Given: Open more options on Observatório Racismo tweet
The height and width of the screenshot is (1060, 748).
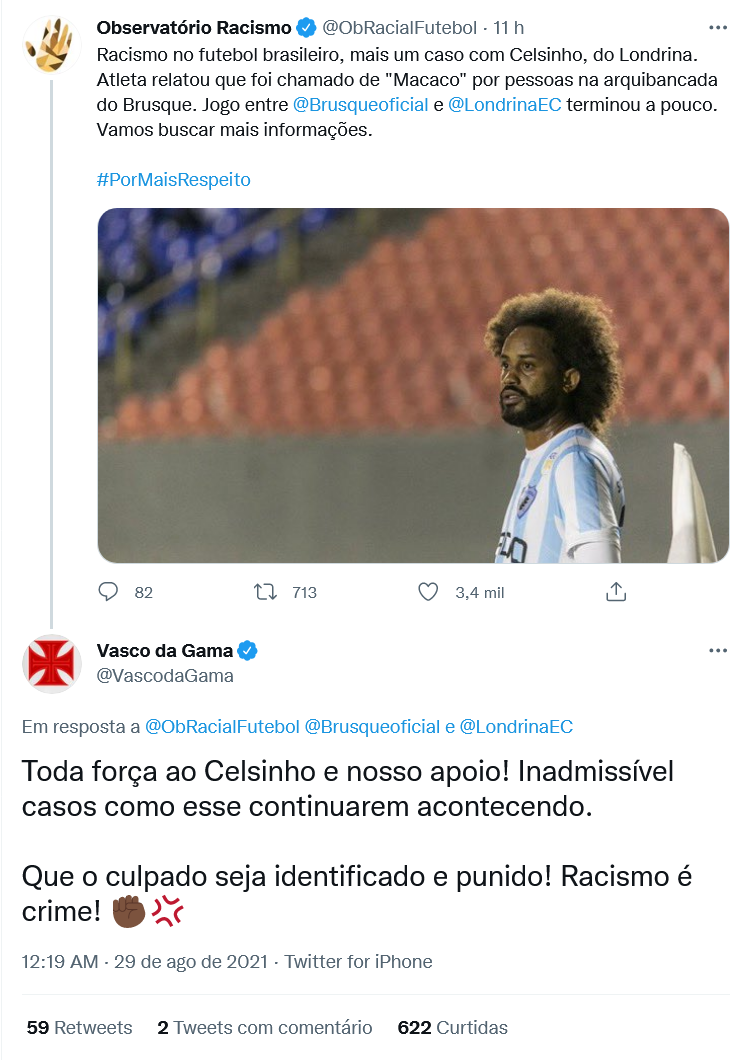Looking at the screenshot, I should [x=718, y=28].
